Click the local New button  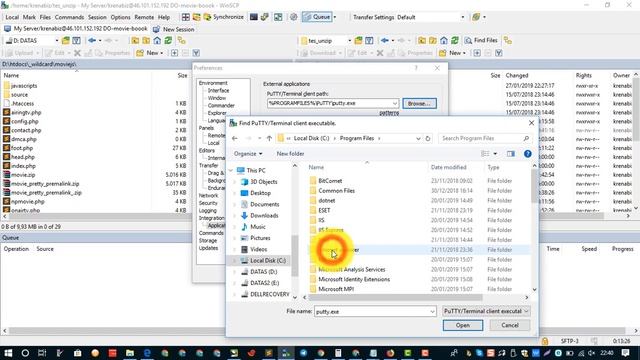point(150,53)
